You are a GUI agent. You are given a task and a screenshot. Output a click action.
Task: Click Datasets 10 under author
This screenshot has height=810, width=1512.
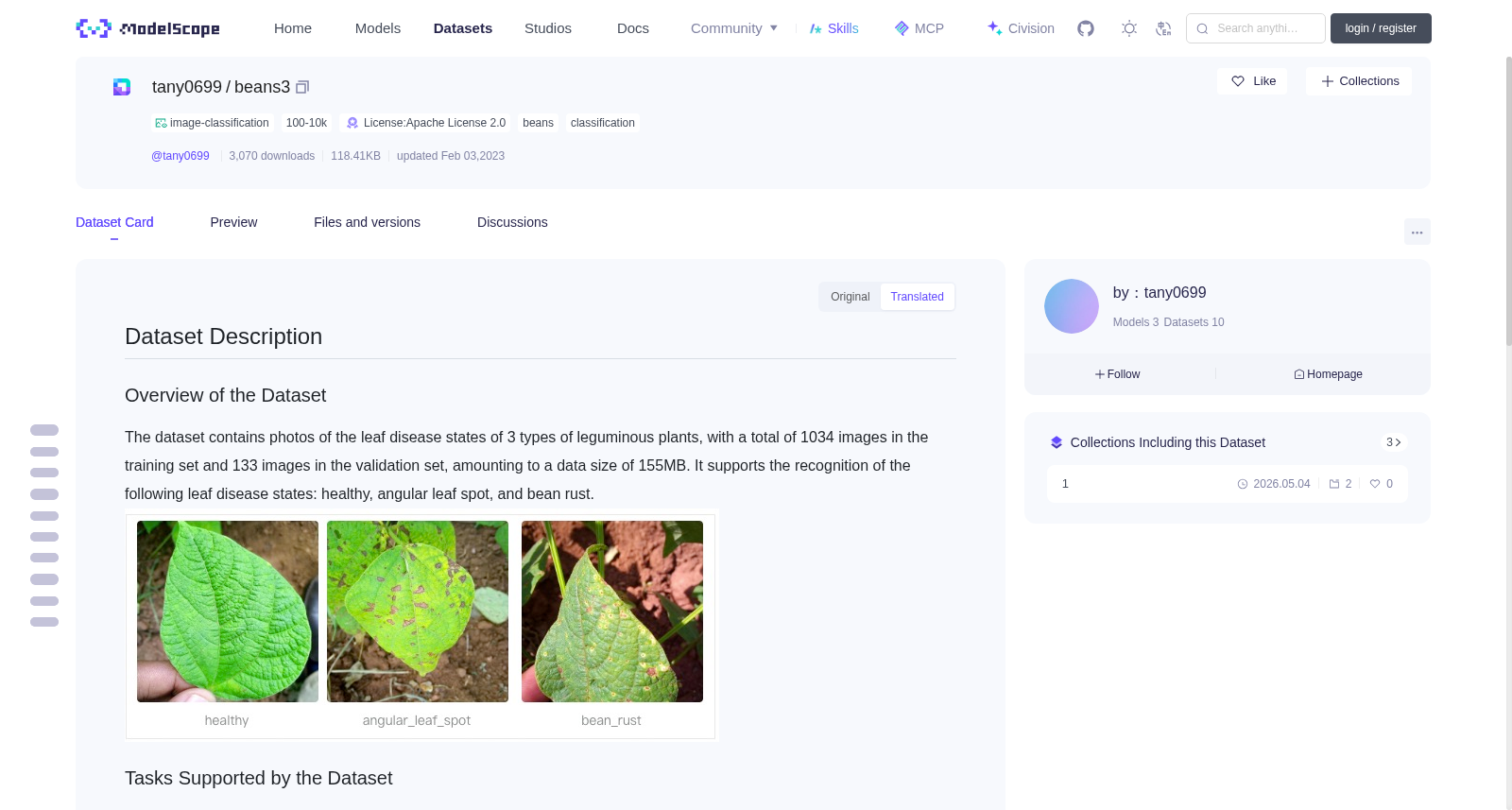click(x=1194, y=322)
